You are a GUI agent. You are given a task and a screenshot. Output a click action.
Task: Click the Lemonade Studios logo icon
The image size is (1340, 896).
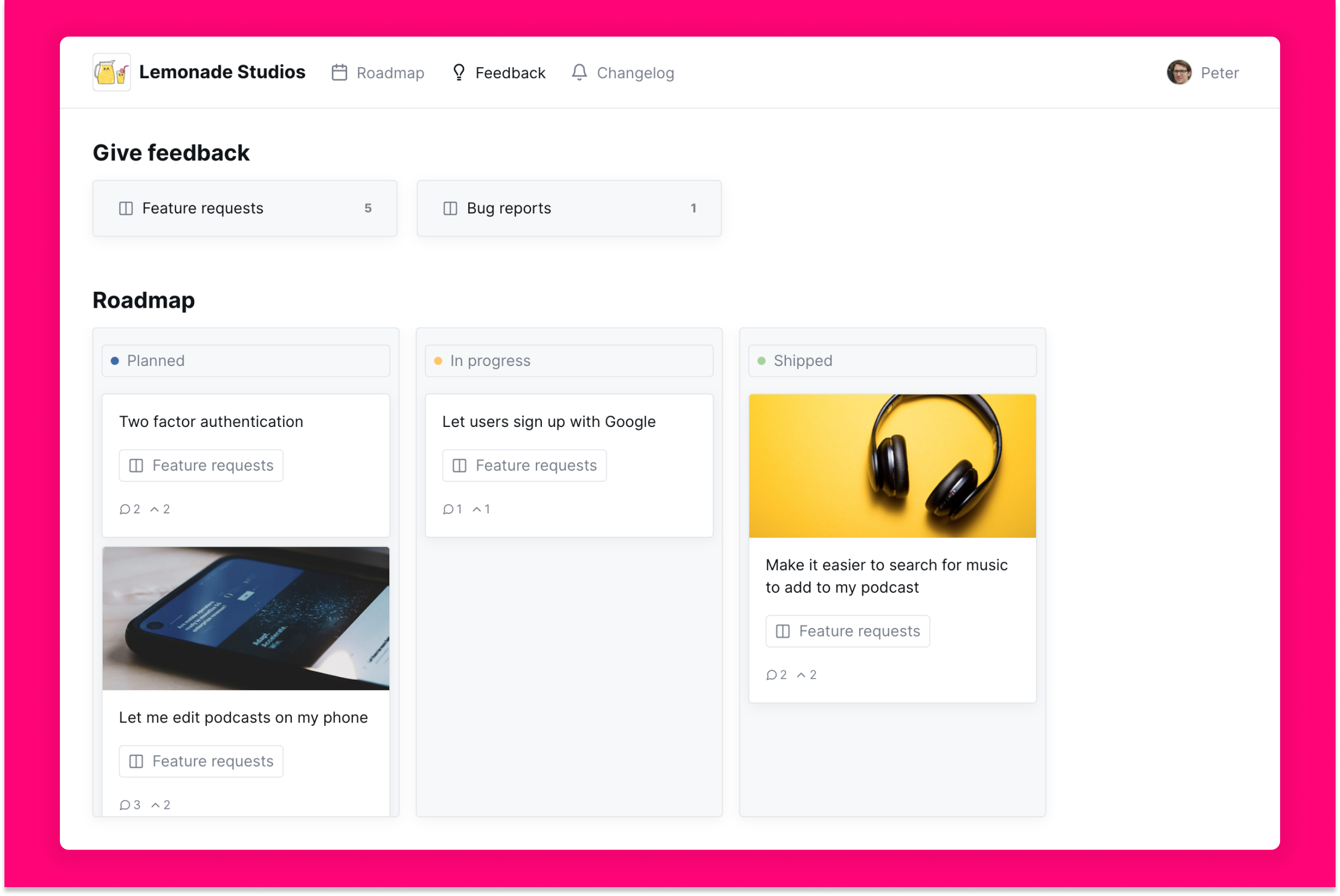tap(111, 73)
